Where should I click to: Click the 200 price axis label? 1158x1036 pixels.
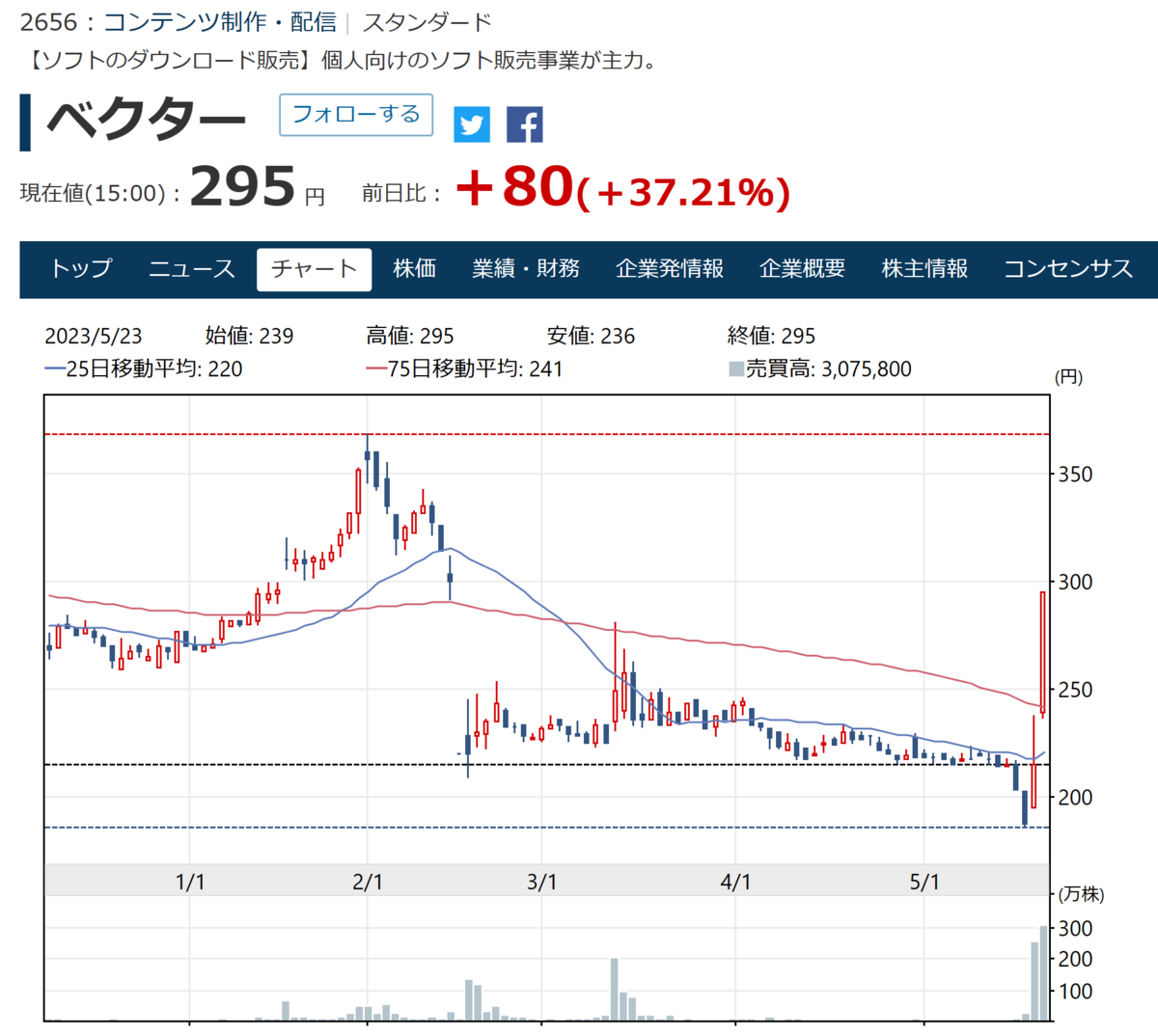(x=1075, y=797)
